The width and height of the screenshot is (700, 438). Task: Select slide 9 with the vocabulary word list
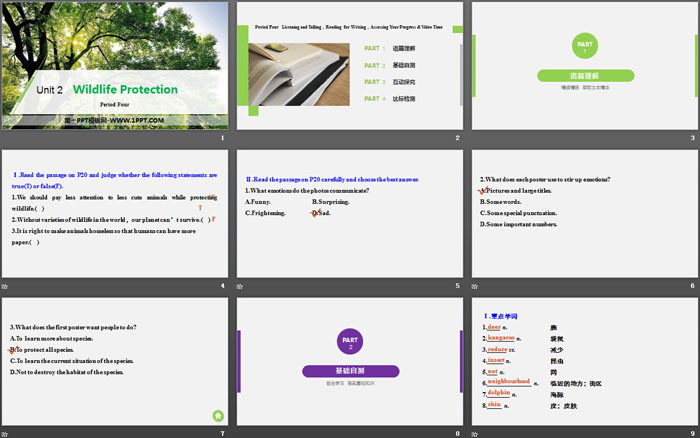point(585,361)
